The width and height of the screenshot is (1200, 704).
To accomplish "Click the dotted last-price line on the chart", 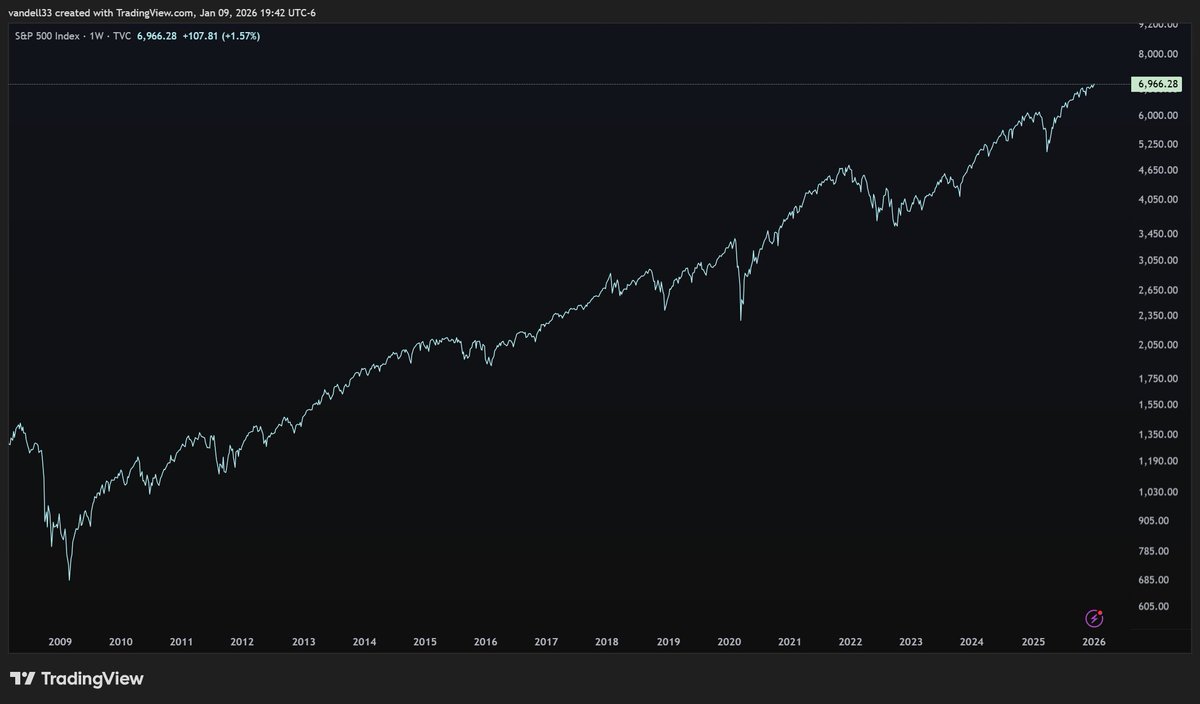I will point(600,85).
